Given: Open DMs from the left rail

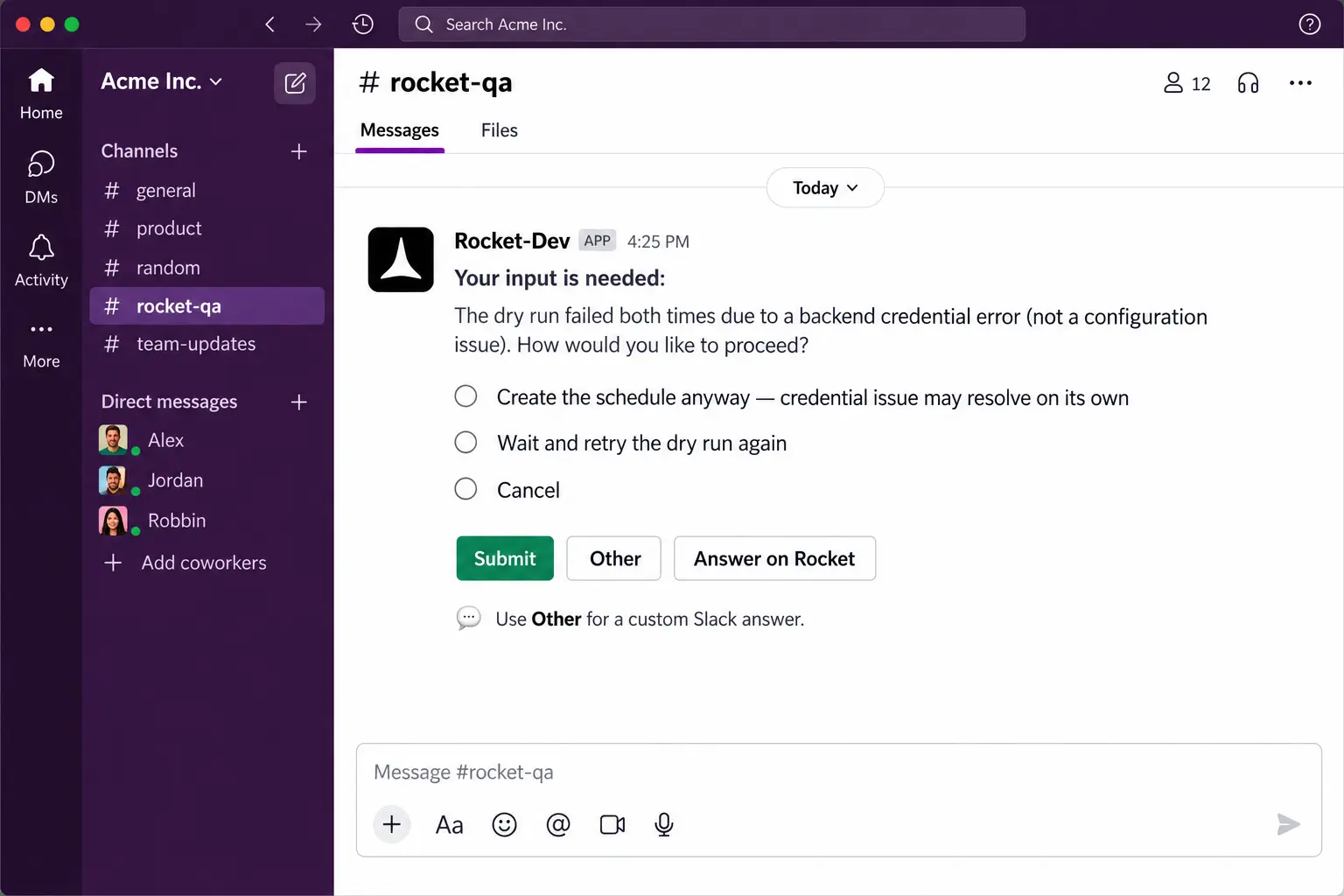Looking at the screenshot, I should (41, 178).
